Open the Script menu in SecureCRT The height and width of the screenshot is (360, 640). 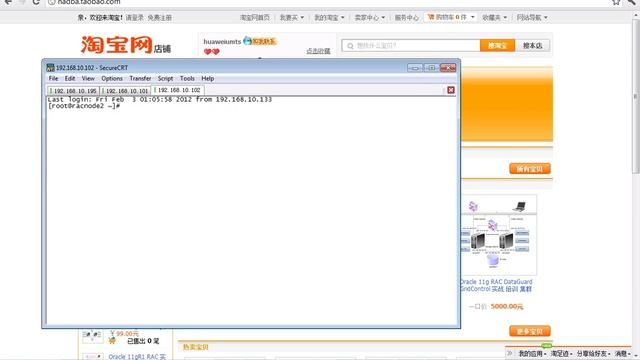point(165,78)
